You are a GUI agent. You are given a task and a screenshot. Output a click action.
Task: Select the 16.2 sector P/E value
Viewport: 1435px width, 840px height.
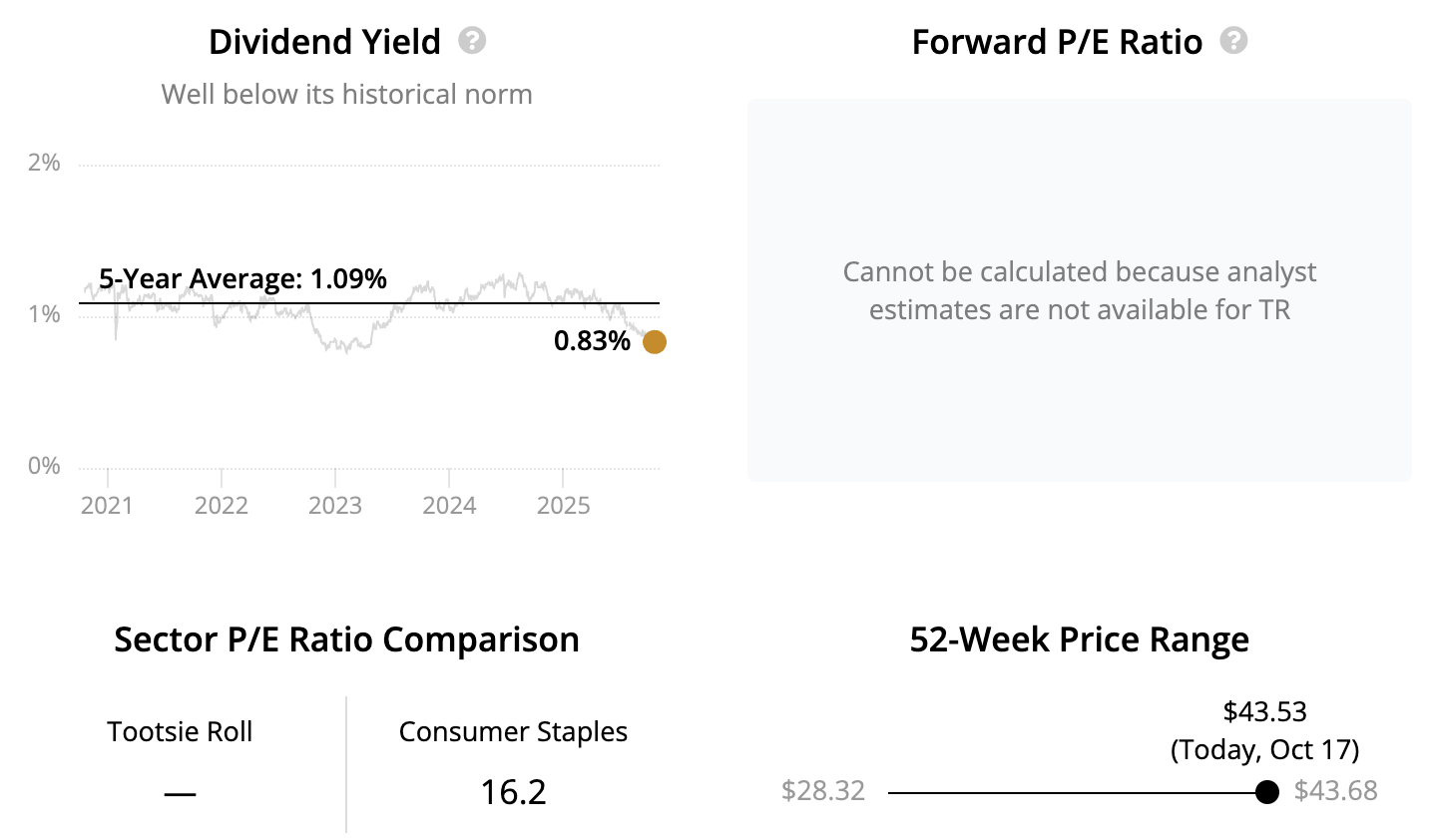[x=513, y=792]
